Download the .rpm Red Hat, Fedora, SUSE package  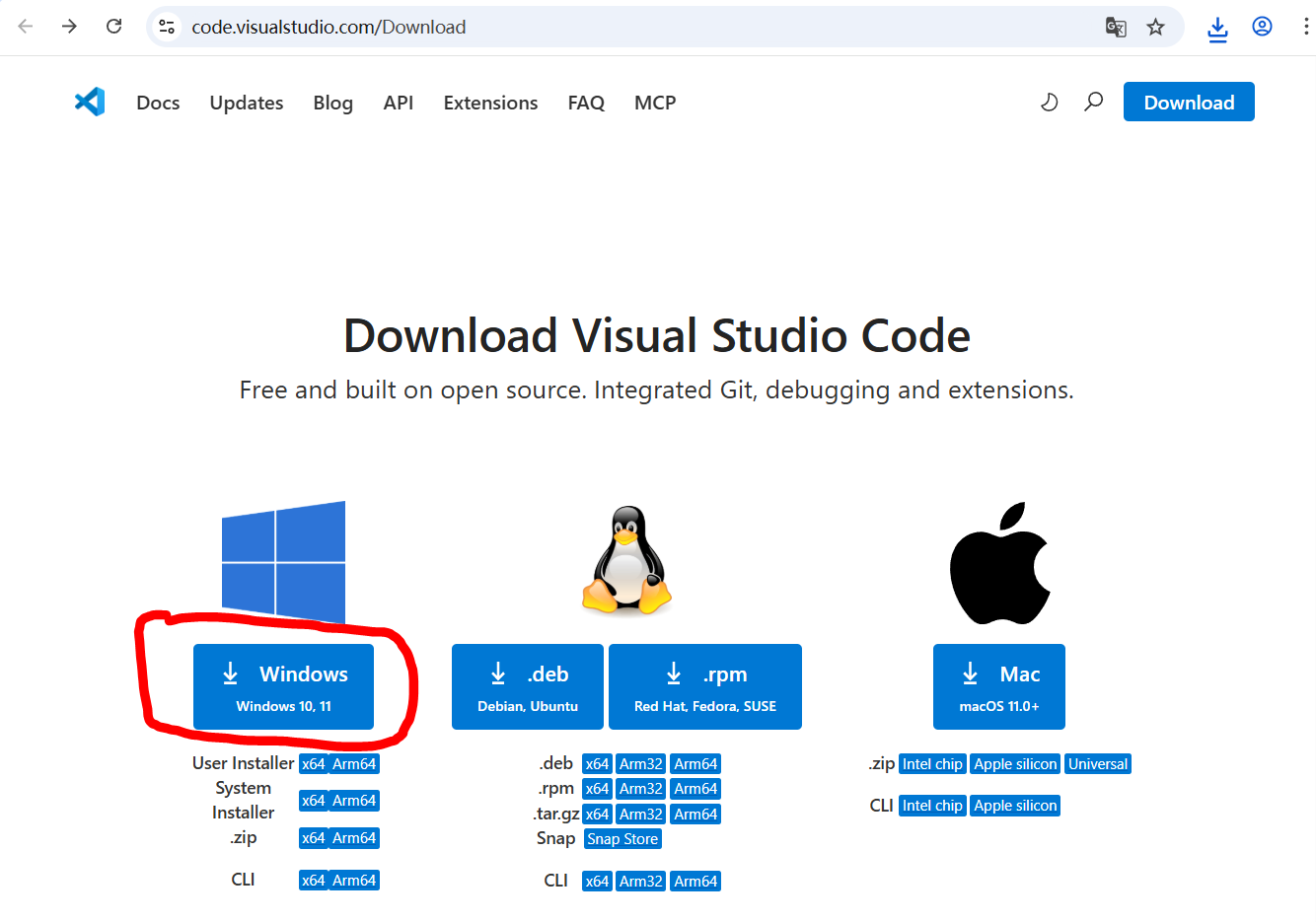click(x=705, y=687)
